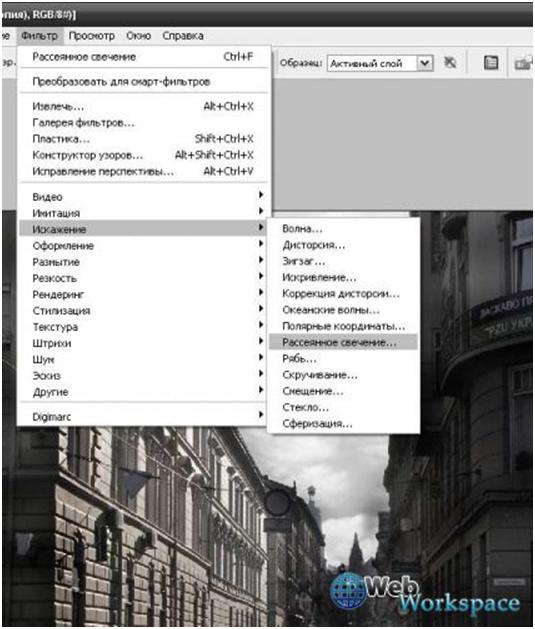Choose Полярные координаты distortion filter

point(343,326)
